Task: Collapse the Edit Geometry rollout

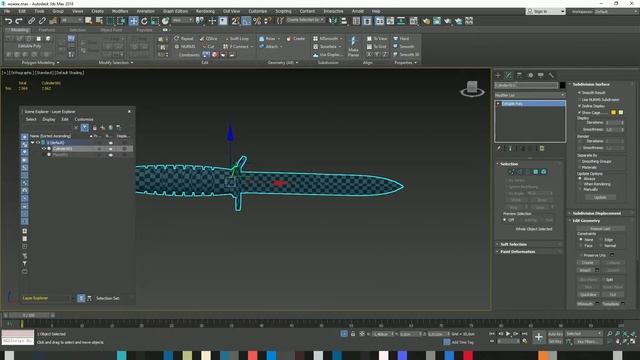Action: pos(586,220)
